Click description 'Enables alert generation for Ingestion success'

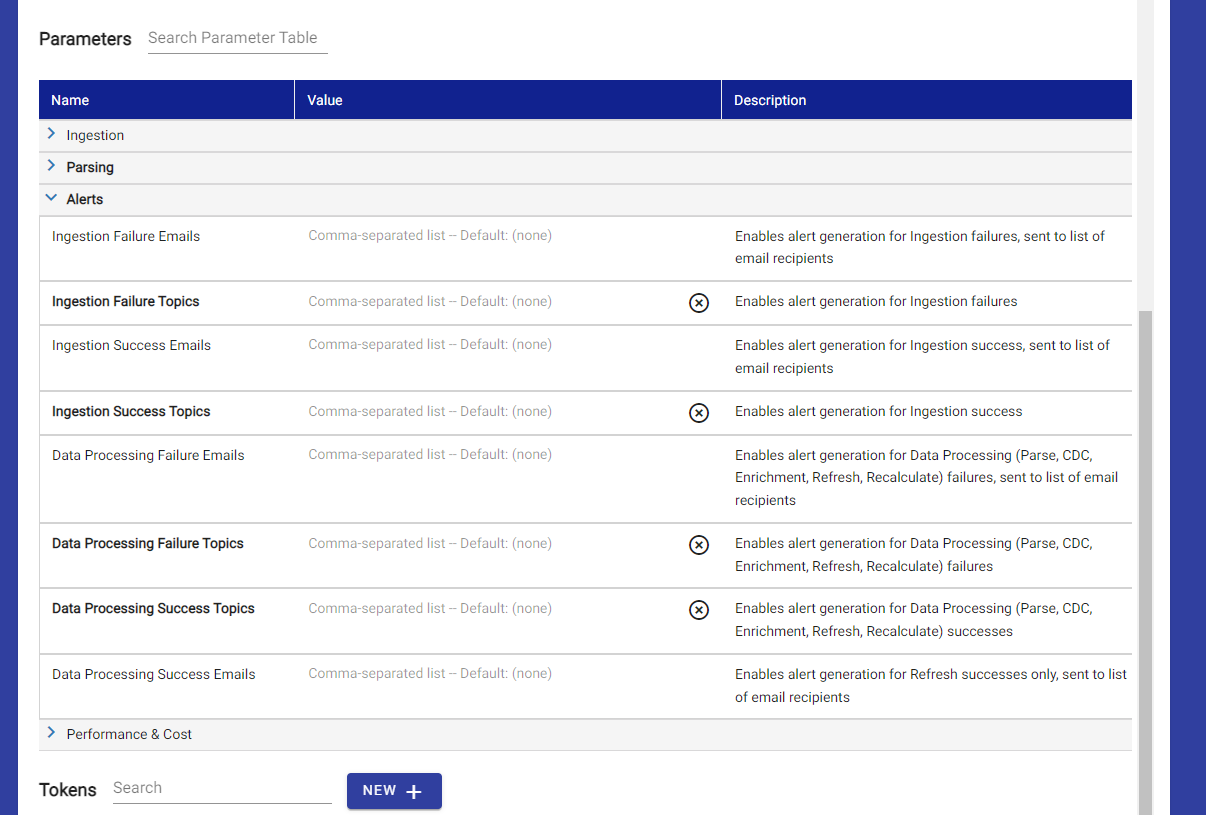pyautogui.click(x=879, y=412)
